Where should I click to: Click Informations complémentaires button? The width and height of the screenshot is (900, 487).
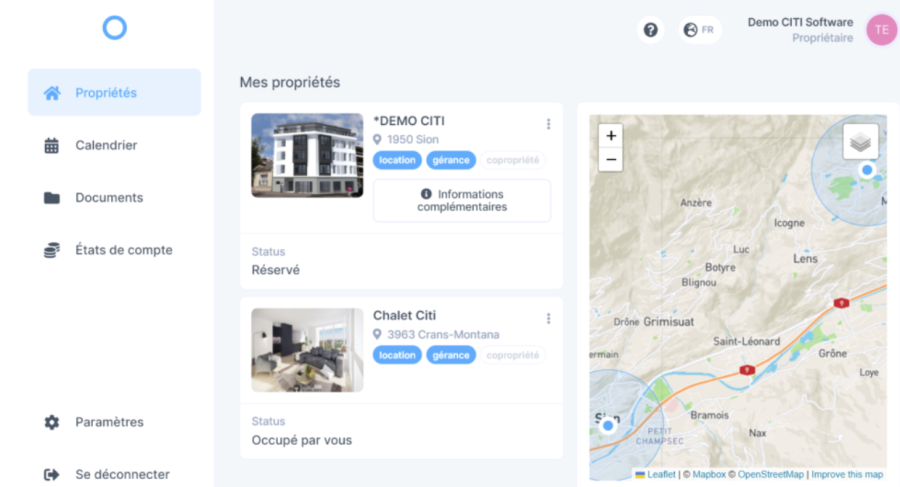pos(462,201)
